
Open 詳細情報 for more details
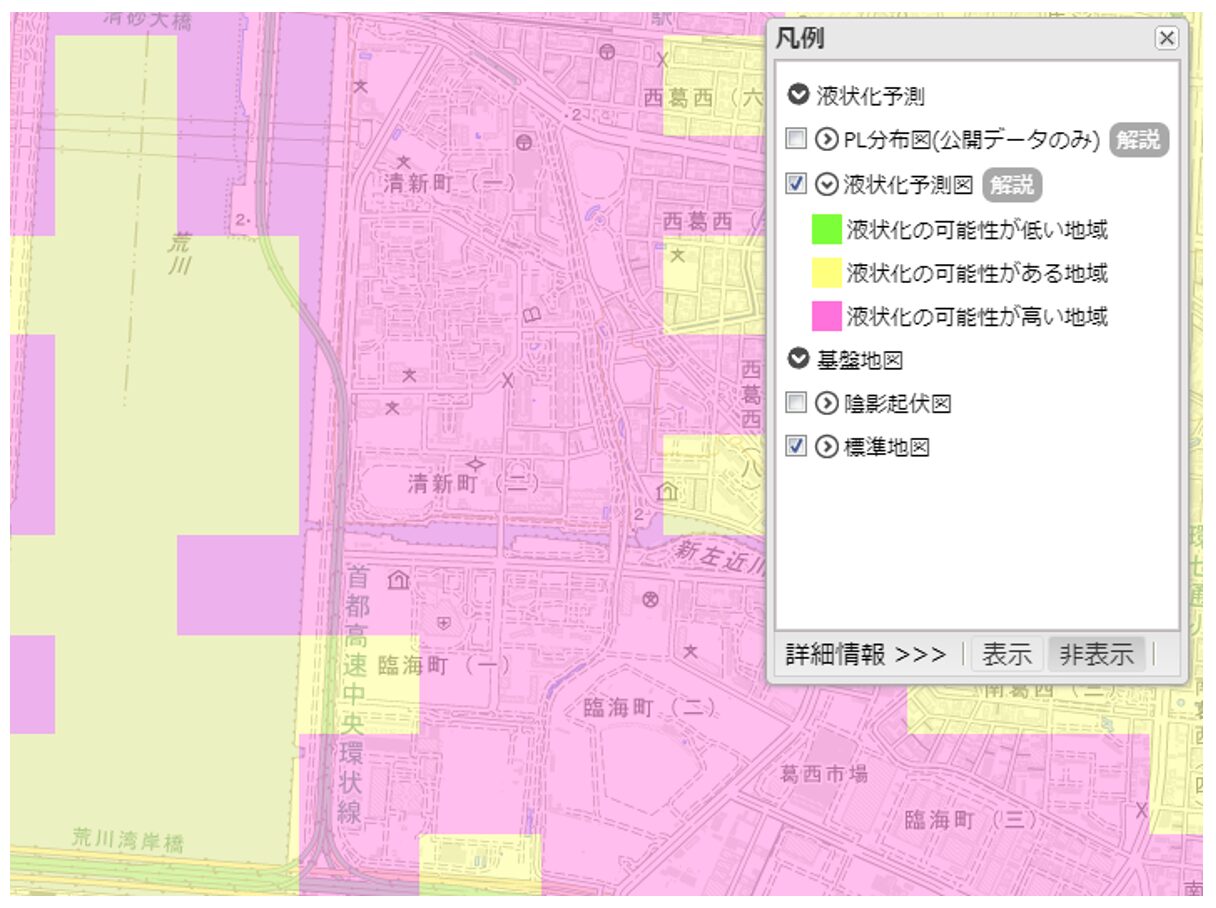tap(862, 654)
